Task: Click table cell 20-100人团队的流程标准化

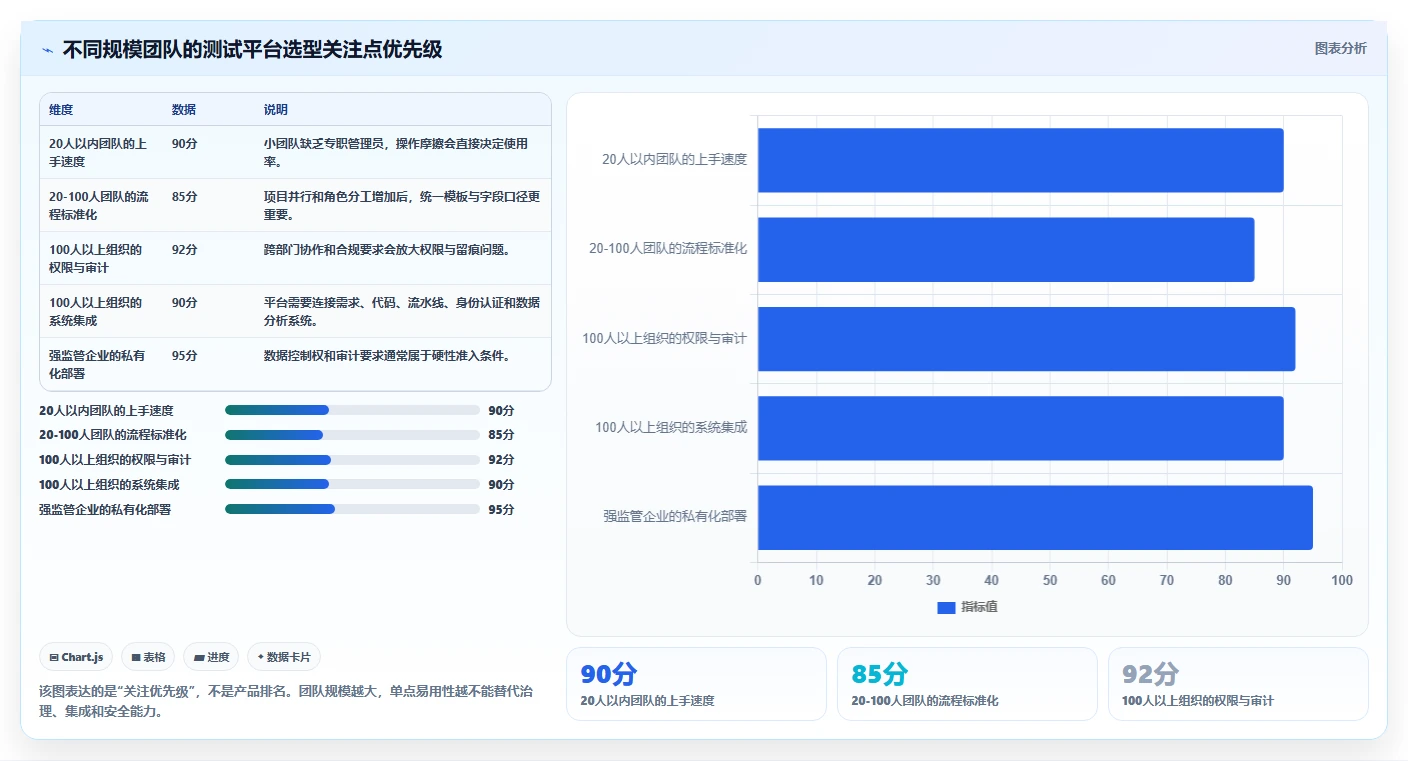Action: pyautogui.click(x=98, y=205)
